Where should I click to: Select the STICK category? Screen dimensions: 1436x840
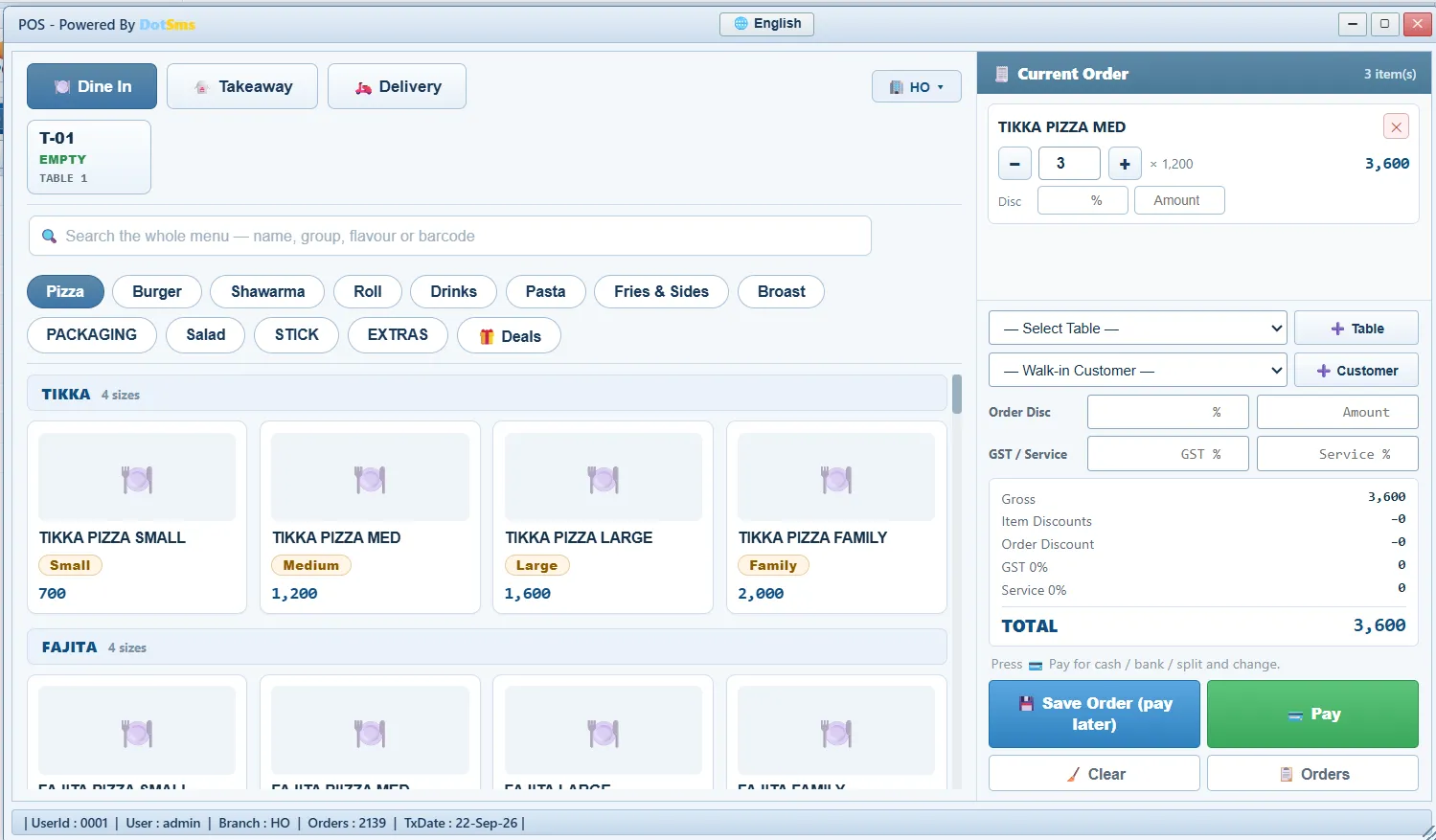pyautogui.click(x=297, y=334)
